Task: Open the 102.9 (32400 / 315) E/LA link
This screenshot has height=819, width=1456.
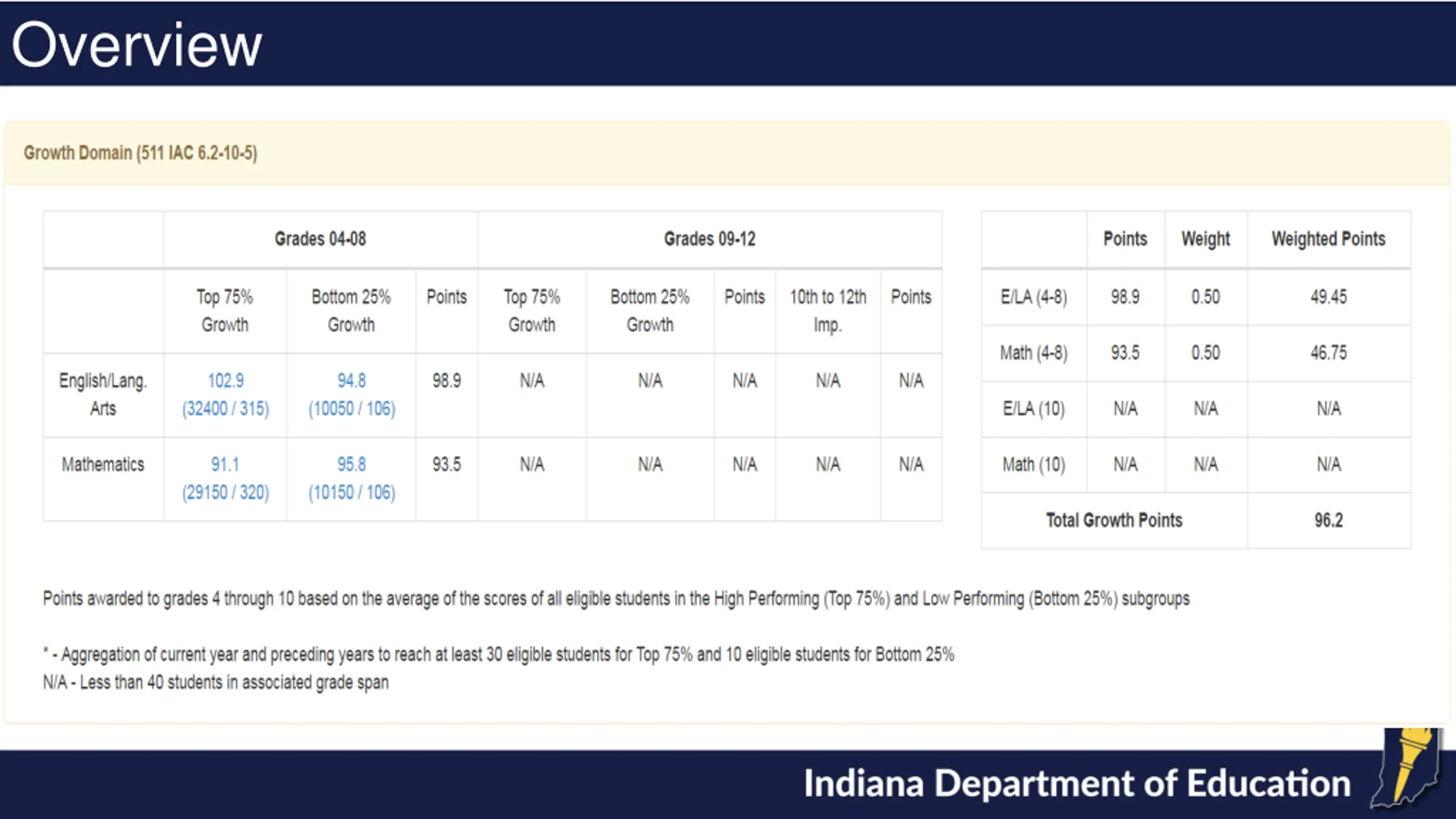Action: 225,394
